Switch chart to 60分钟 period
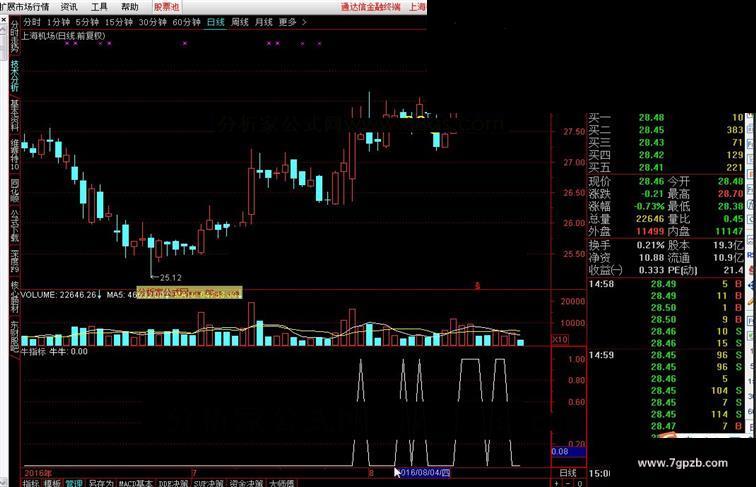 (186, 22)
